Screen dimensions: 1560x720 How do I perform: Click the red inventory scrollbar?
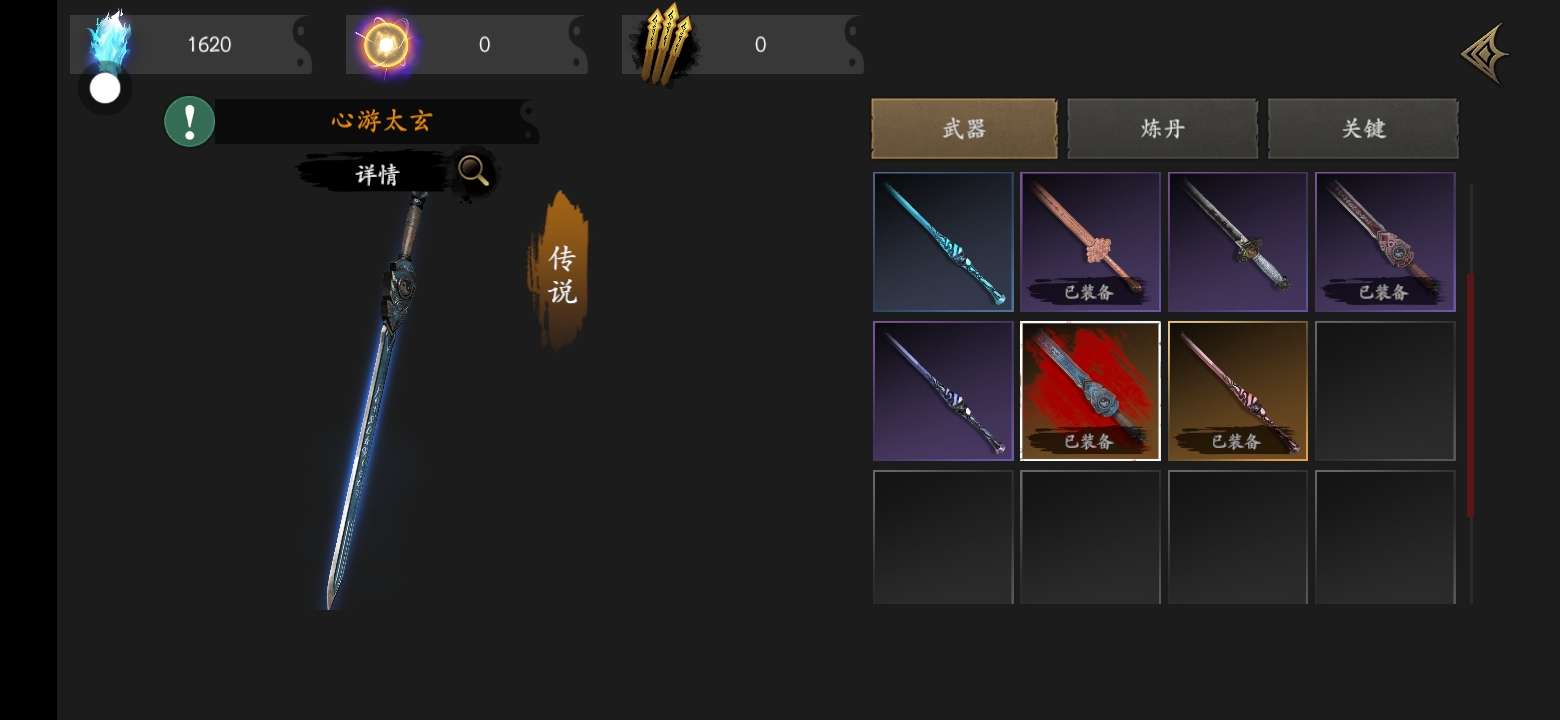coord(1470,395)
